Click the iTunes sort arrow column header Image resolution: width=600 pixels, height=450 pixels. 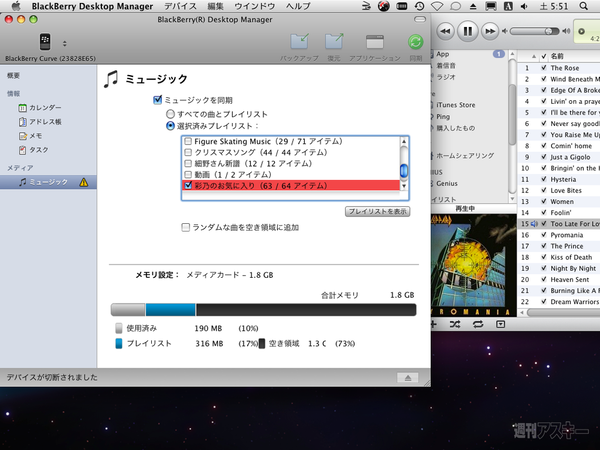(x=533, y=56)
